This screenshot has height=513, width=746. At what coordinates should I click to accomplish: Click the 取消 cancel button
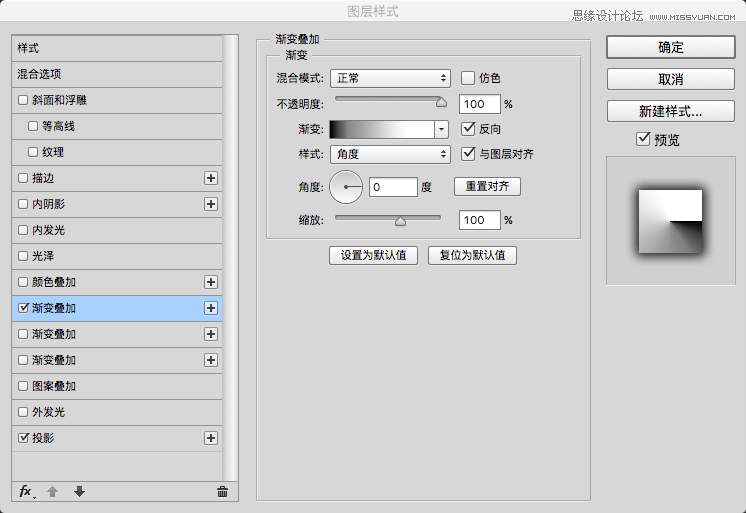point(671,79)
